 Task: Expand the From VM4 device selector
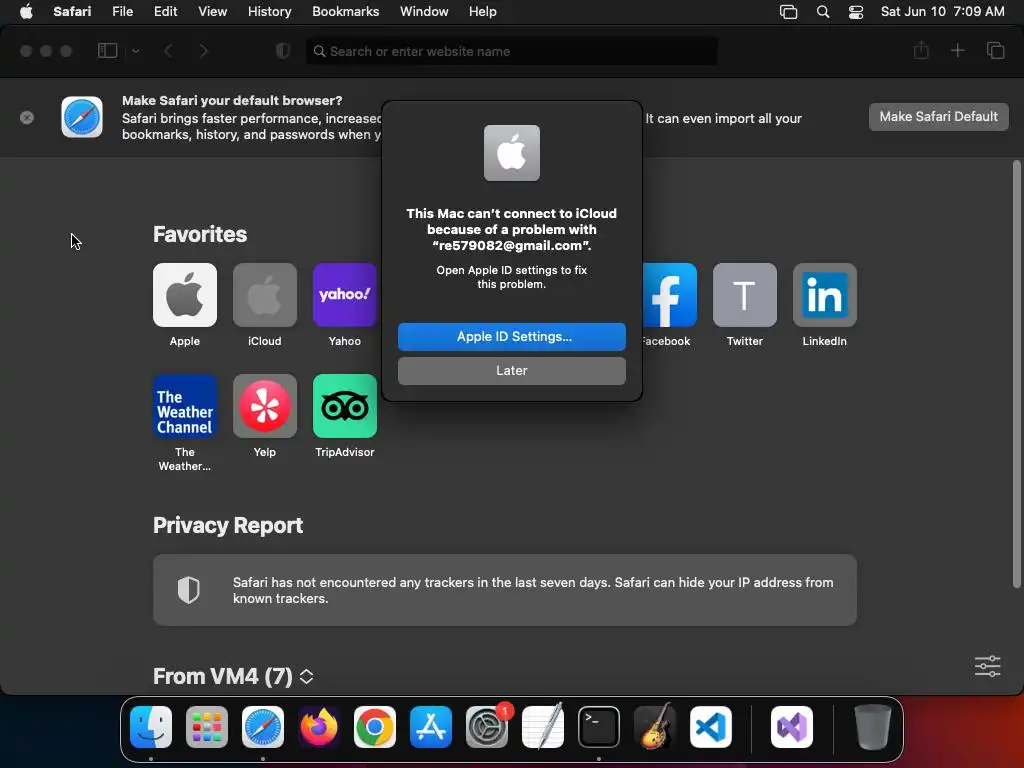pos(306,677)
